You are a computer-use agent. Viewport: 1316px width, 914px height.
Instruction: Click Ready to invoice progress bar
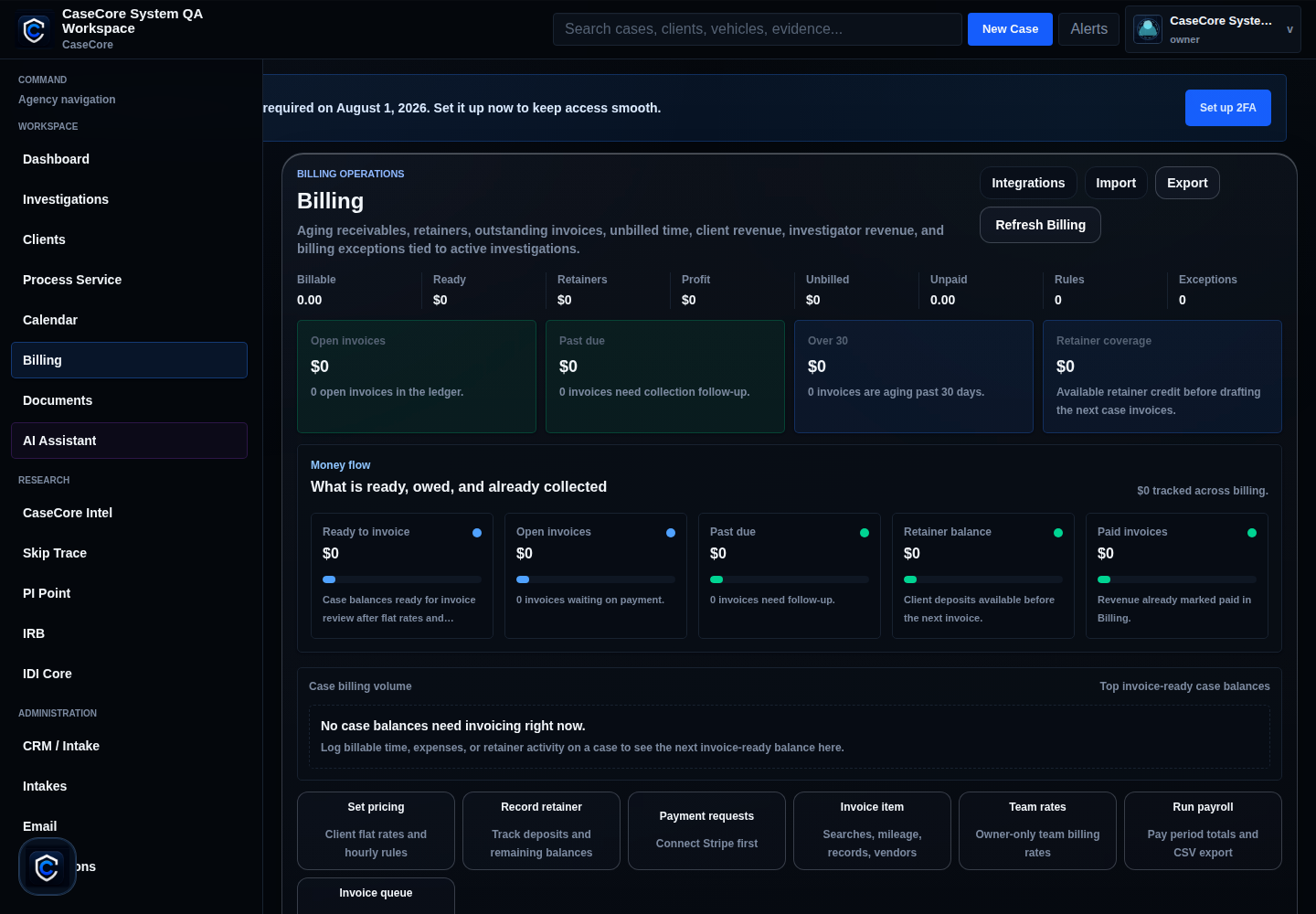tap(402, 579)
